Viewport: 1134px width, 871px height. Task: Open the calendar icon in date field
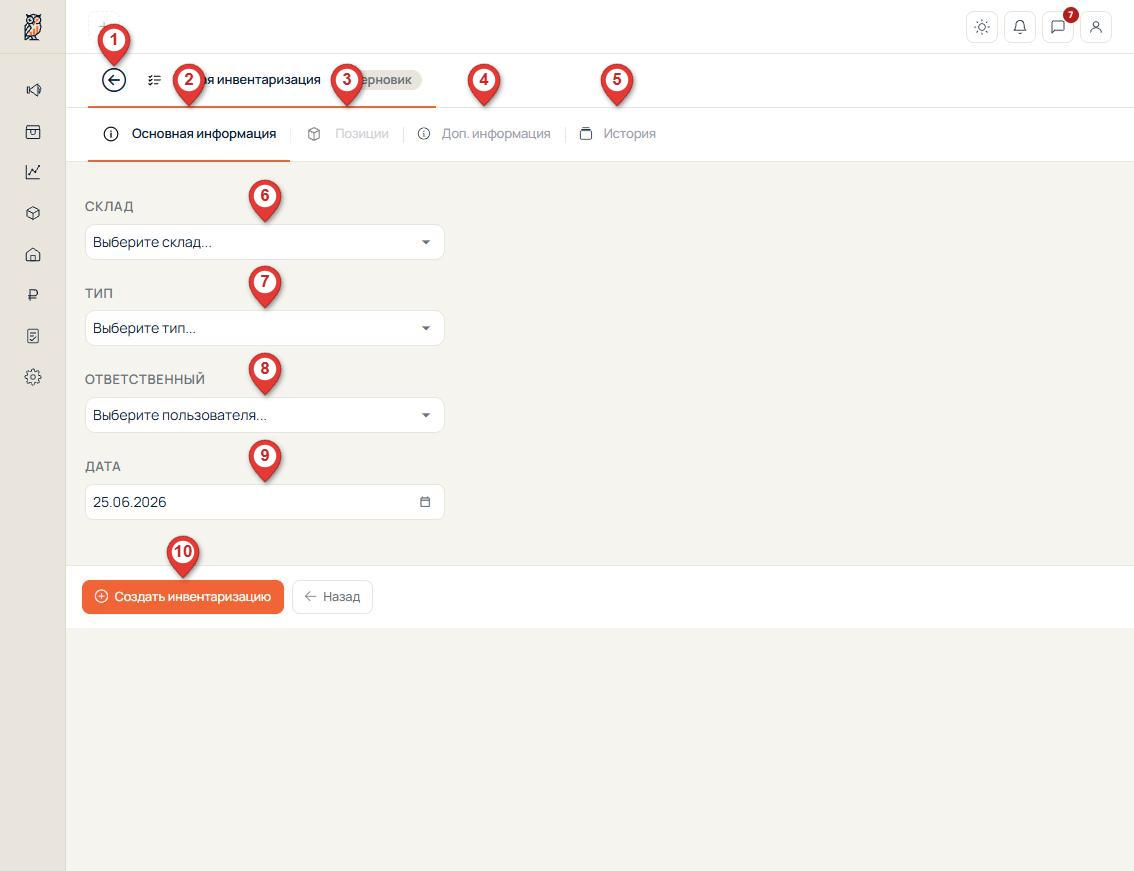pos(425,501)
